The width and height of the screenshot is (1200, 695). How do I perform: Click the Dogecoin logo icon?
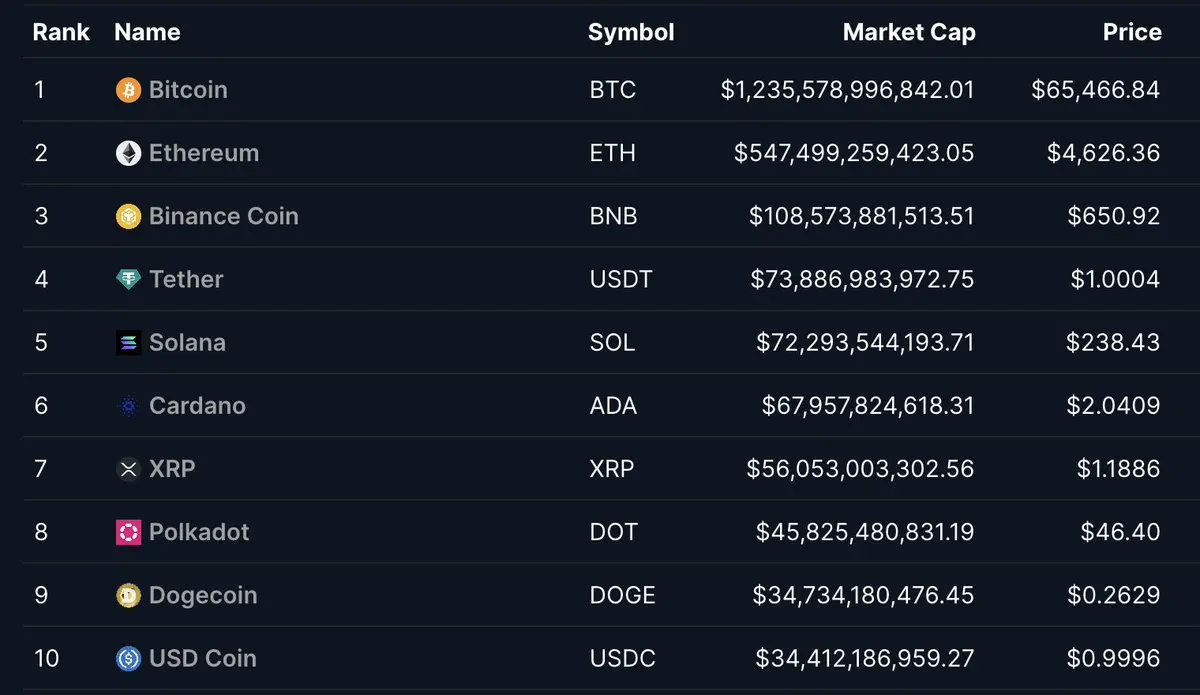point(128,596)
